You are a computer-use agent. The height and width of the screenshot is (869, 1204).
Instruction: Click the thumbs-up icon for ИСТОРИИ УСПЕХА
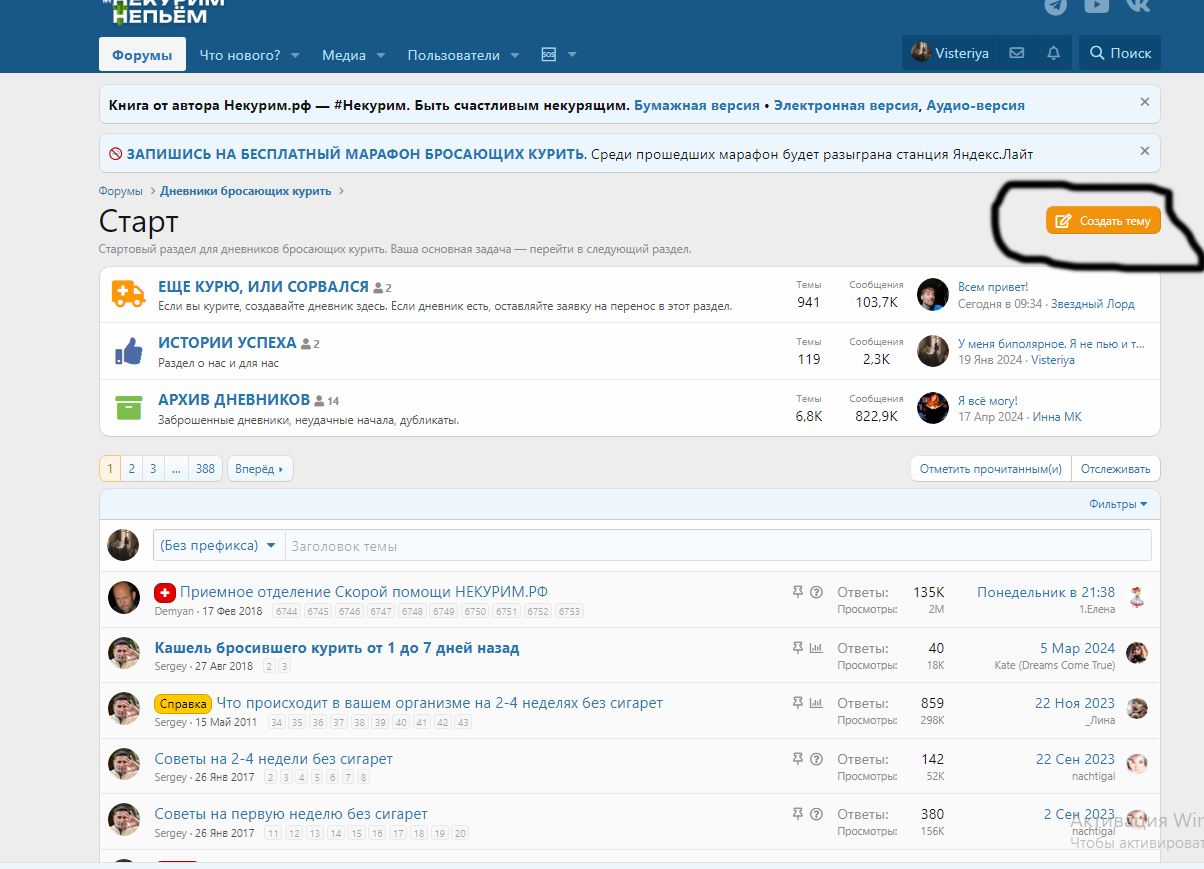[x=128, y=351]
